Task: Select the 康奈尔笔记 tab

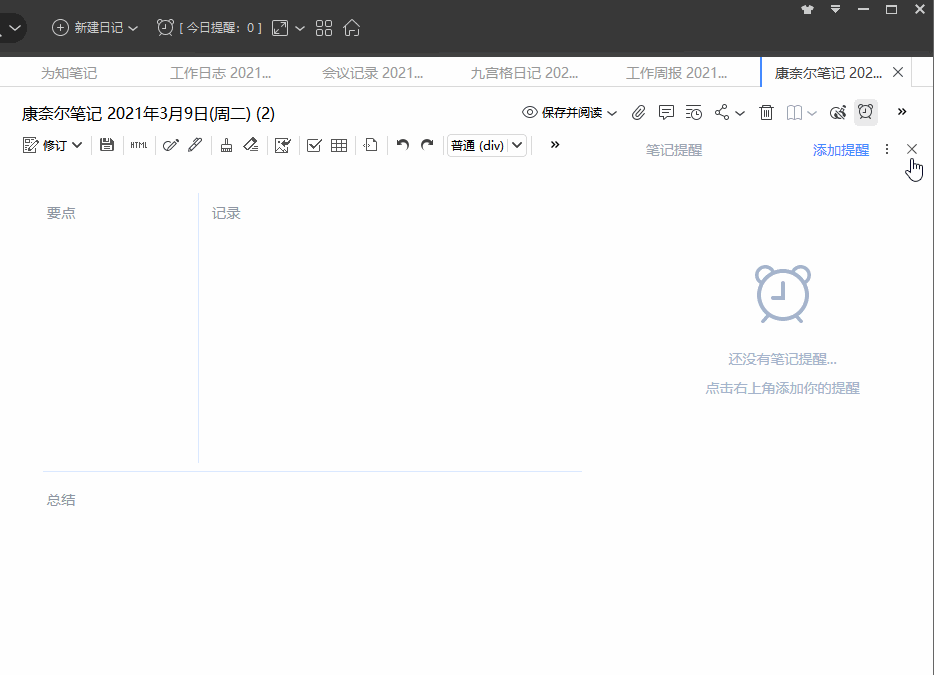Action: tap(828, 73)
